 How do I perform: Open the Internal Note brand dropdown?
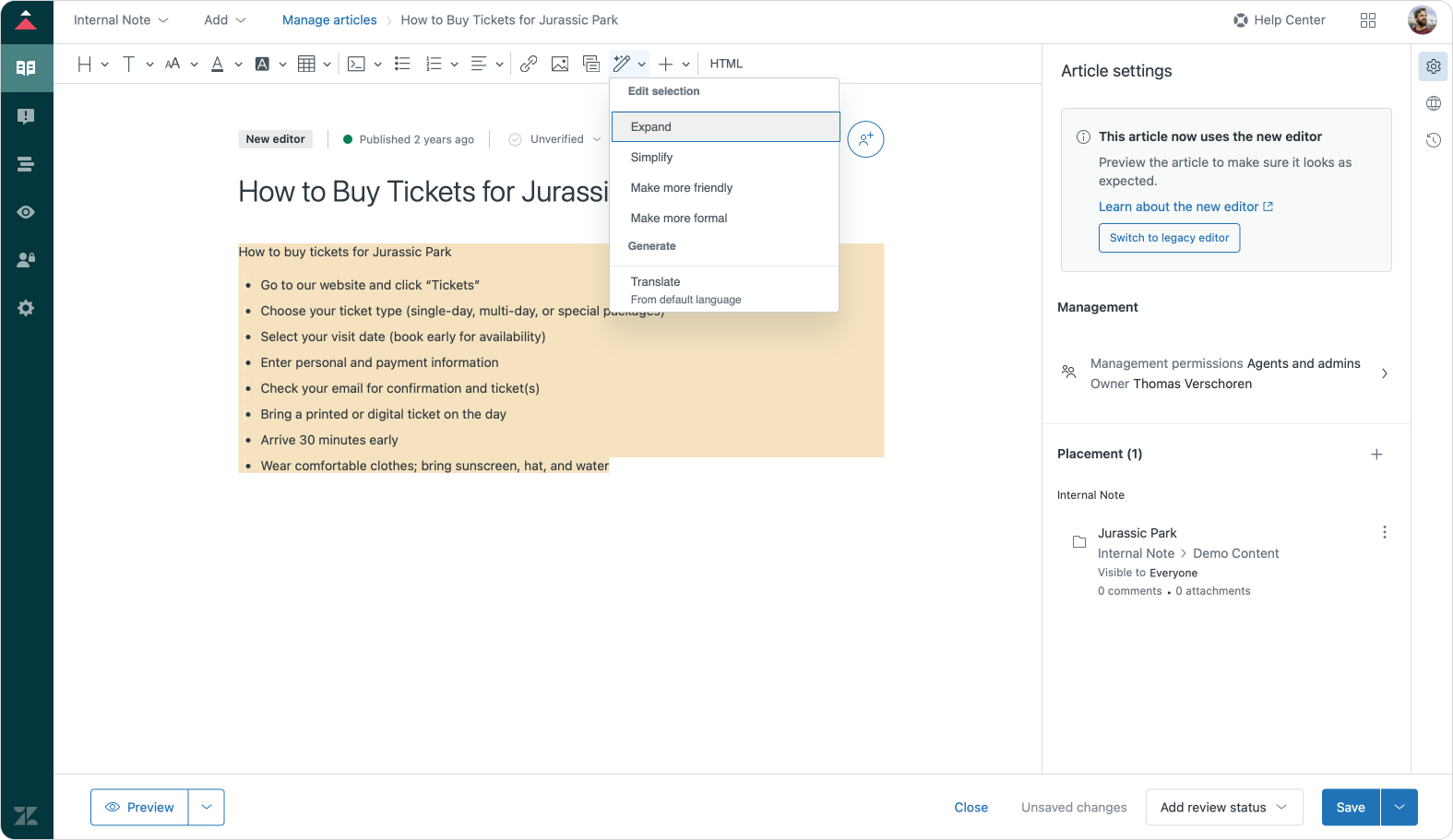click(121, 20)
